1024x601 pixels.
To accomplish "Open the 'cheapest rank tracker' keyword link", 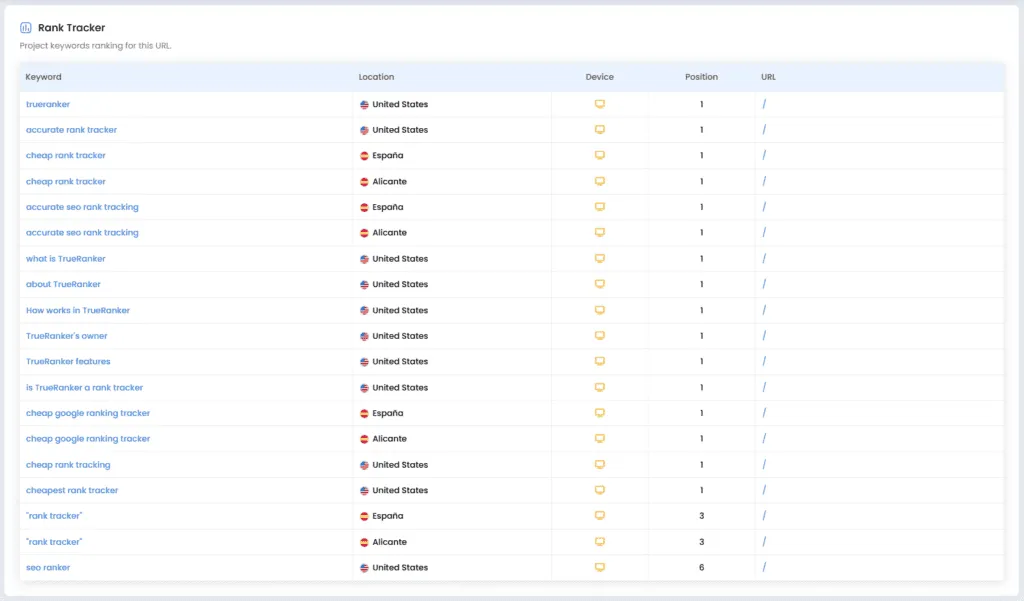I will coord(72,490).
